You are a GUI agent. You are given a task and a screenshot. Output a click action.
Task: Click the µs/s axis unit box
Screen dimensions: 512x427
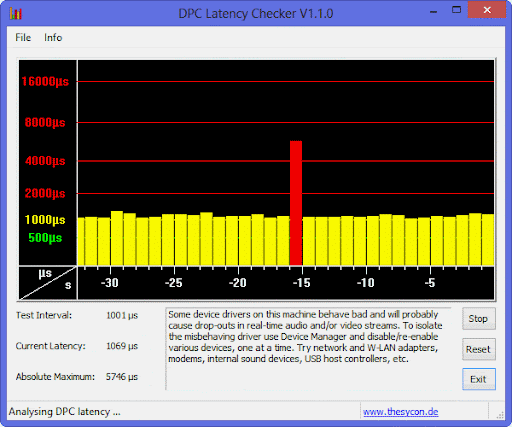click(48, 283)
